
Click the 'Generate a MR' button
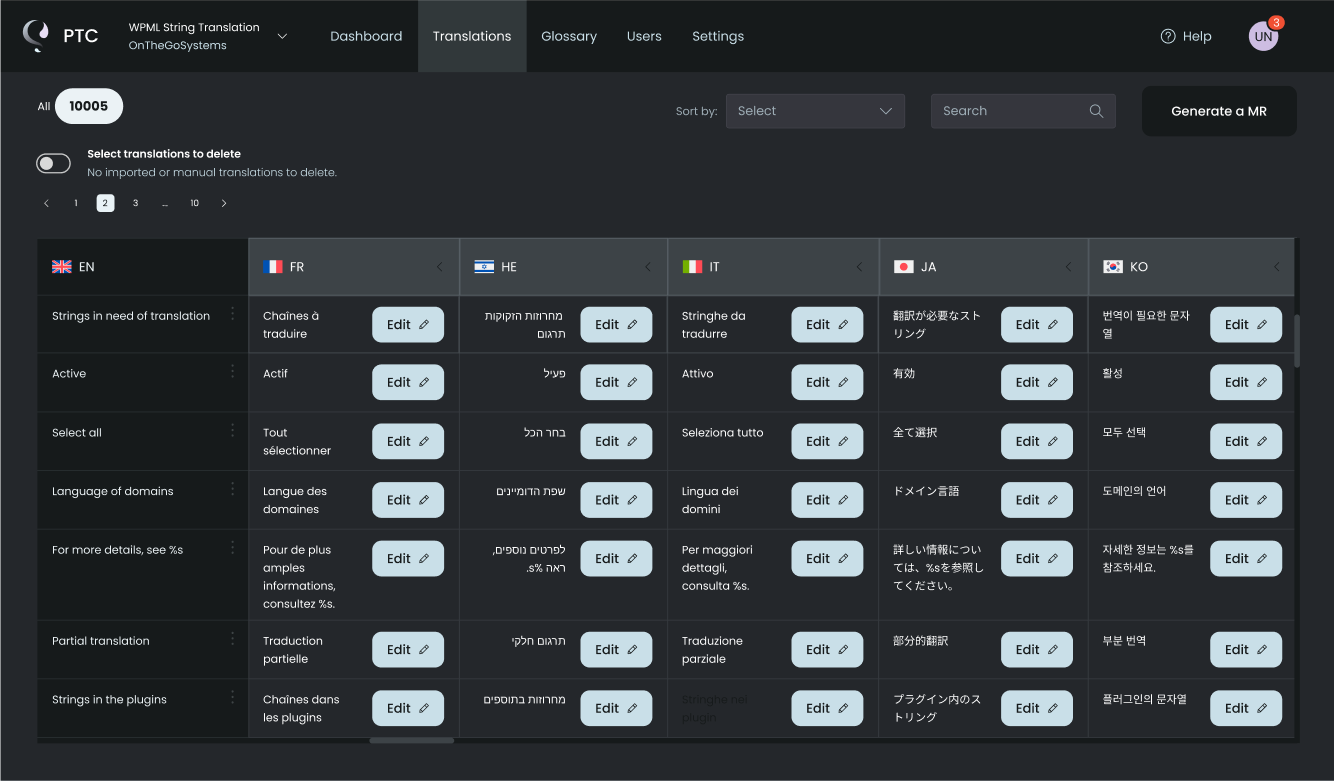1219,111
